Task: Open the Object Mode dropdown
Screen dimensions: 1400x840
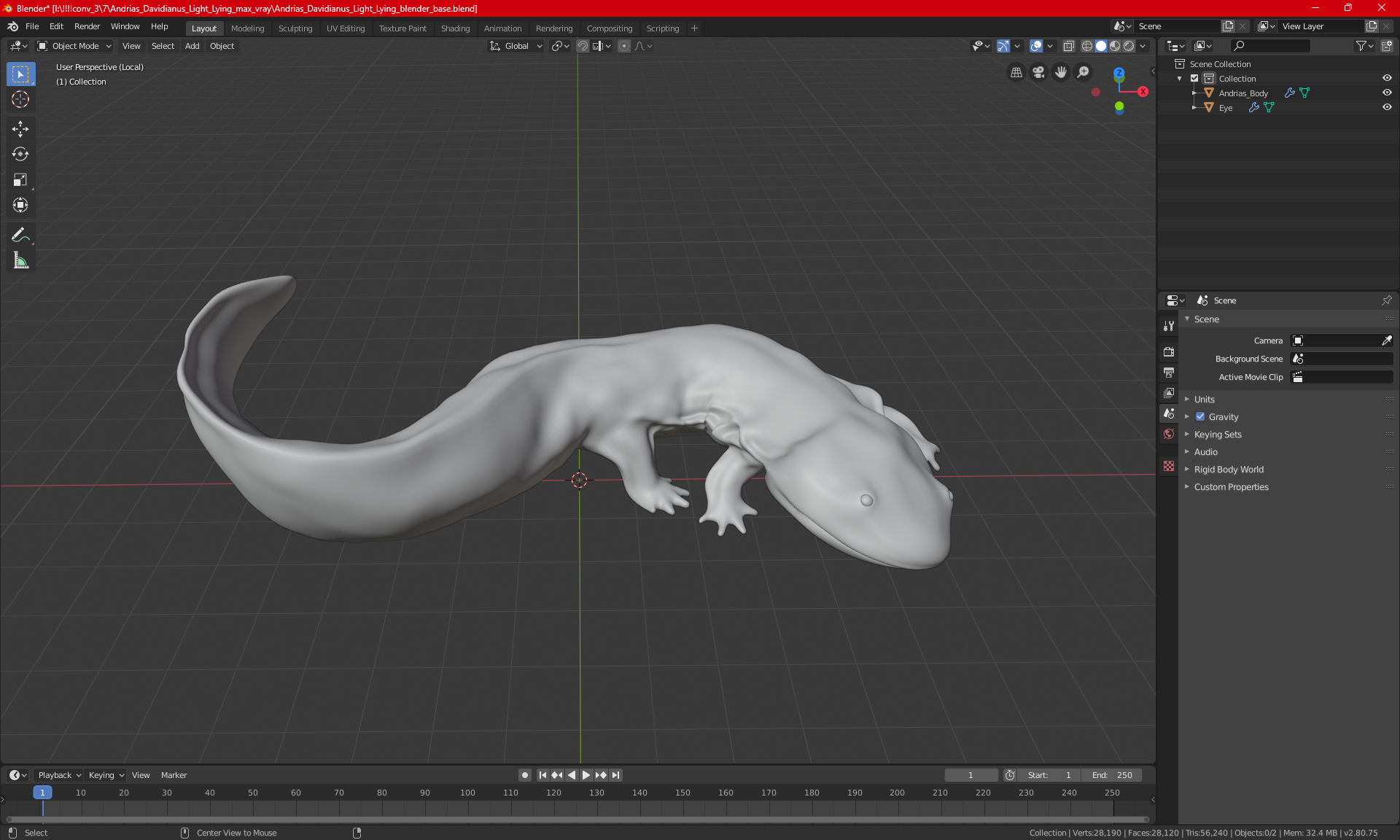Action: 74,46
